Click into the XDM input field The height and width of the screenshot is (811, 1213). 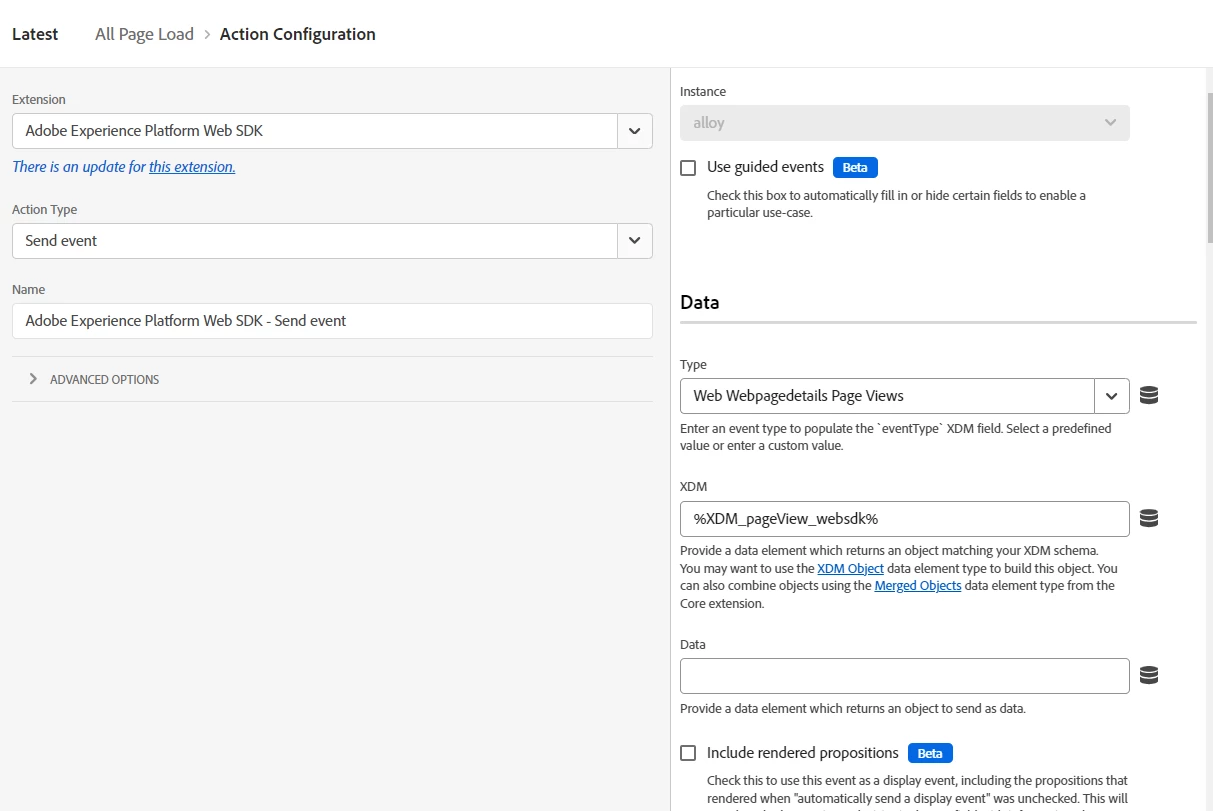pos(905,519)
